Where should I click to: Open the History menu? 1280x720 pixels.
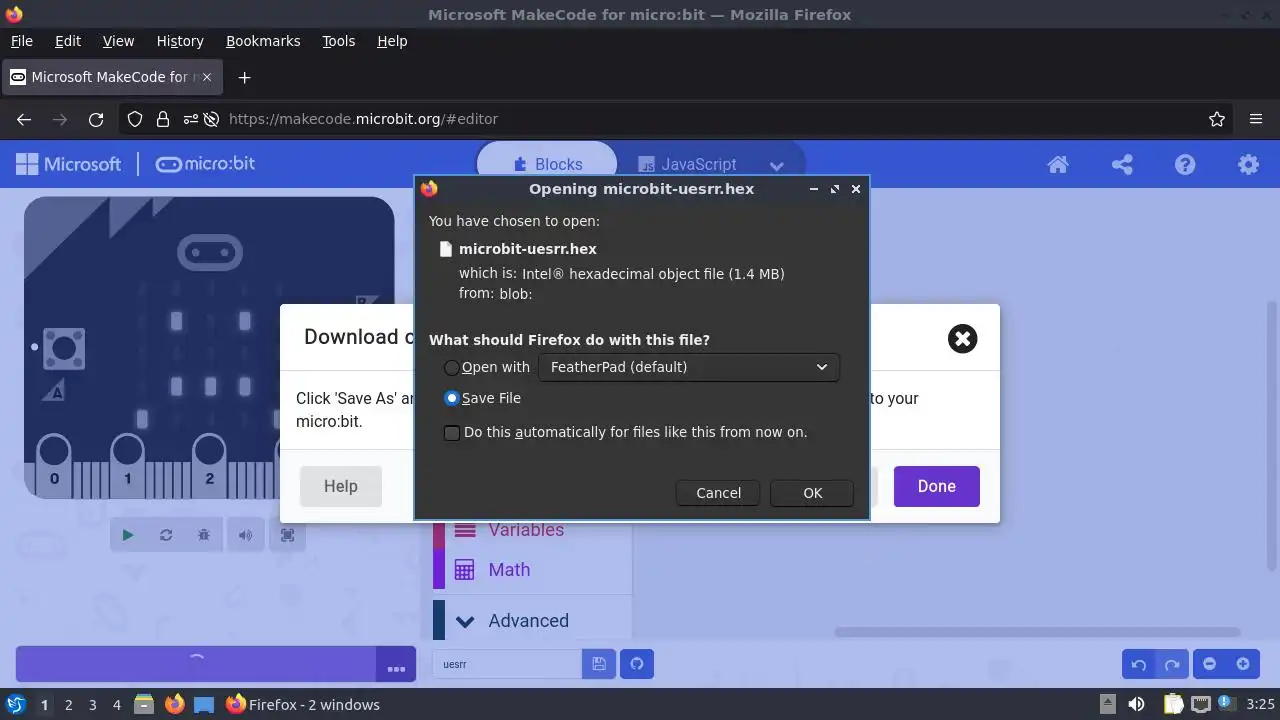(x=180, y=41)
